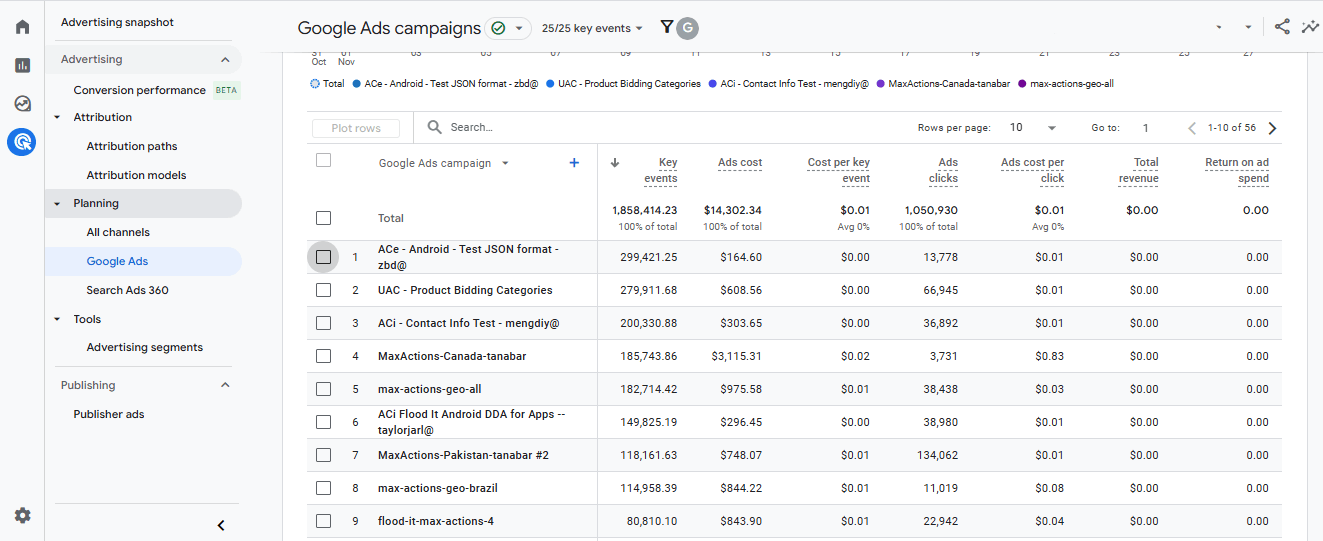The height and width of the screenshot is (541, 1323).
Task: Open Advertising segments
Action: point(145,347)
